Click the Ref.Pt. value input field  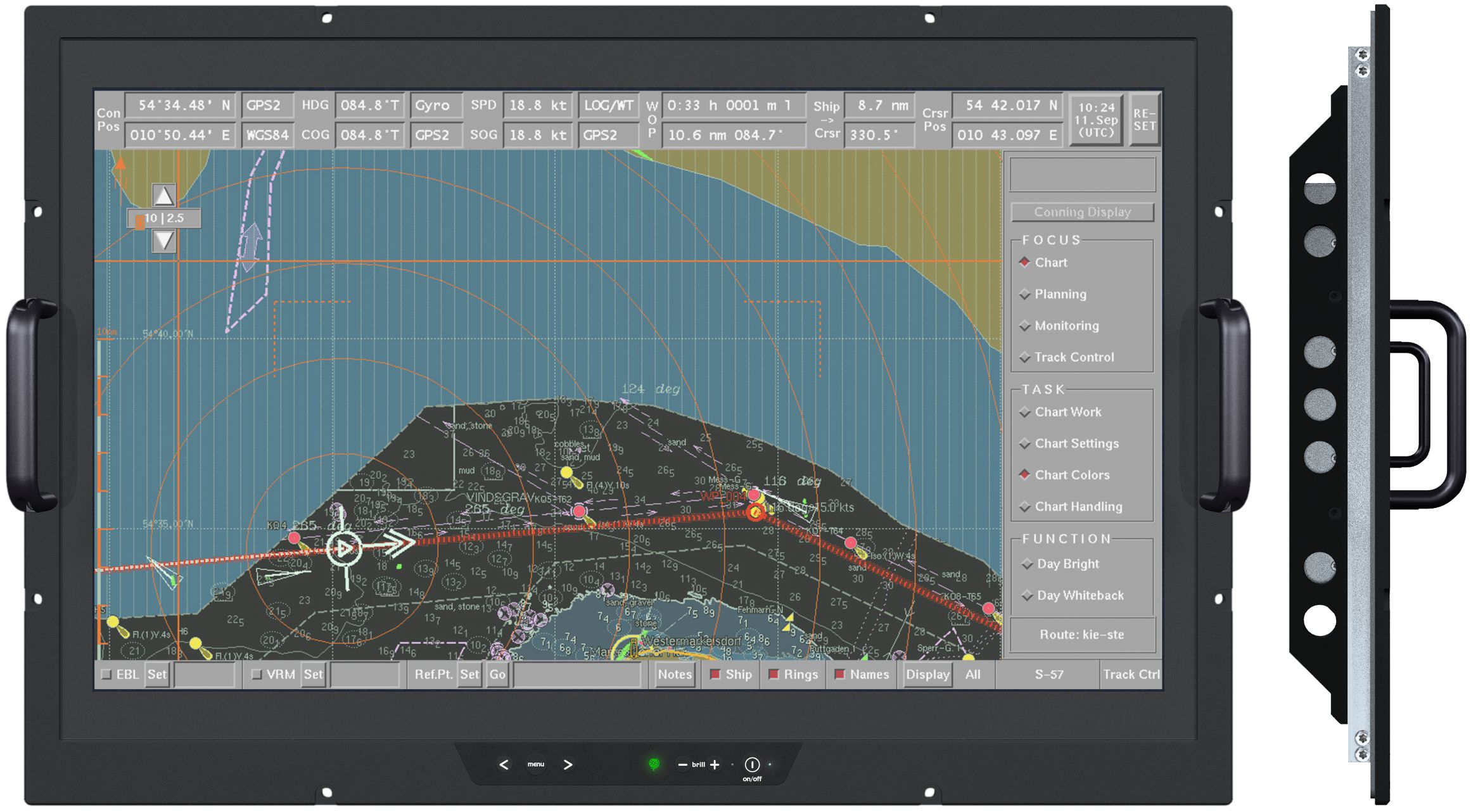pos(577,675)
